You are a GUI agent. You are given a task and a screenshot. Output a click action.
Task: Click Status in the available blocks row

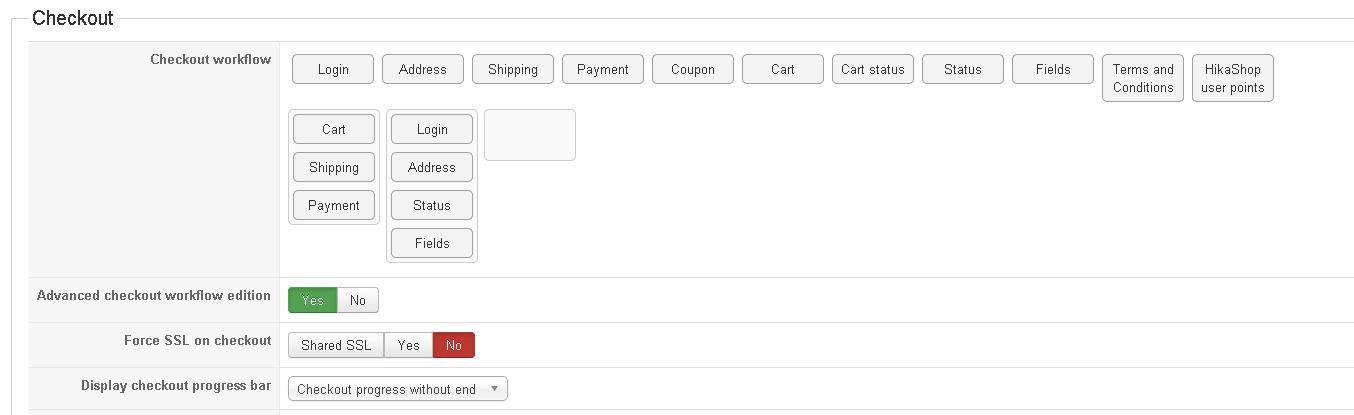pyautogui.click(x=963, y=69)
